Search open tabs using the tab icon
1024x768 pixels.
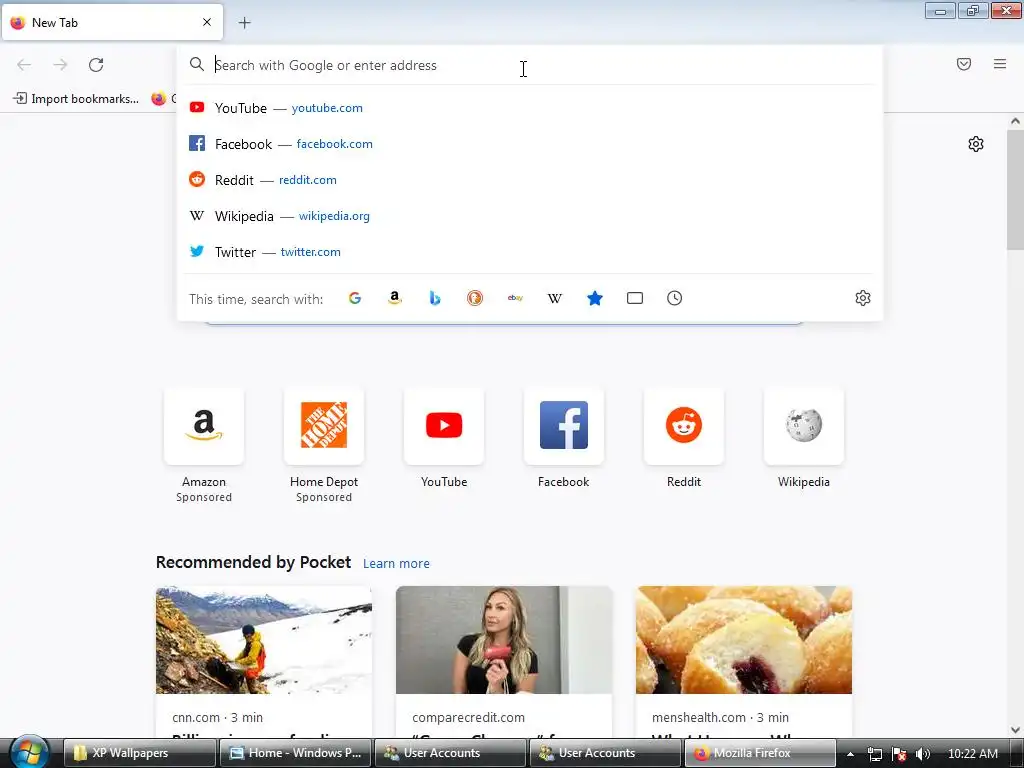(x=635, y=298)
